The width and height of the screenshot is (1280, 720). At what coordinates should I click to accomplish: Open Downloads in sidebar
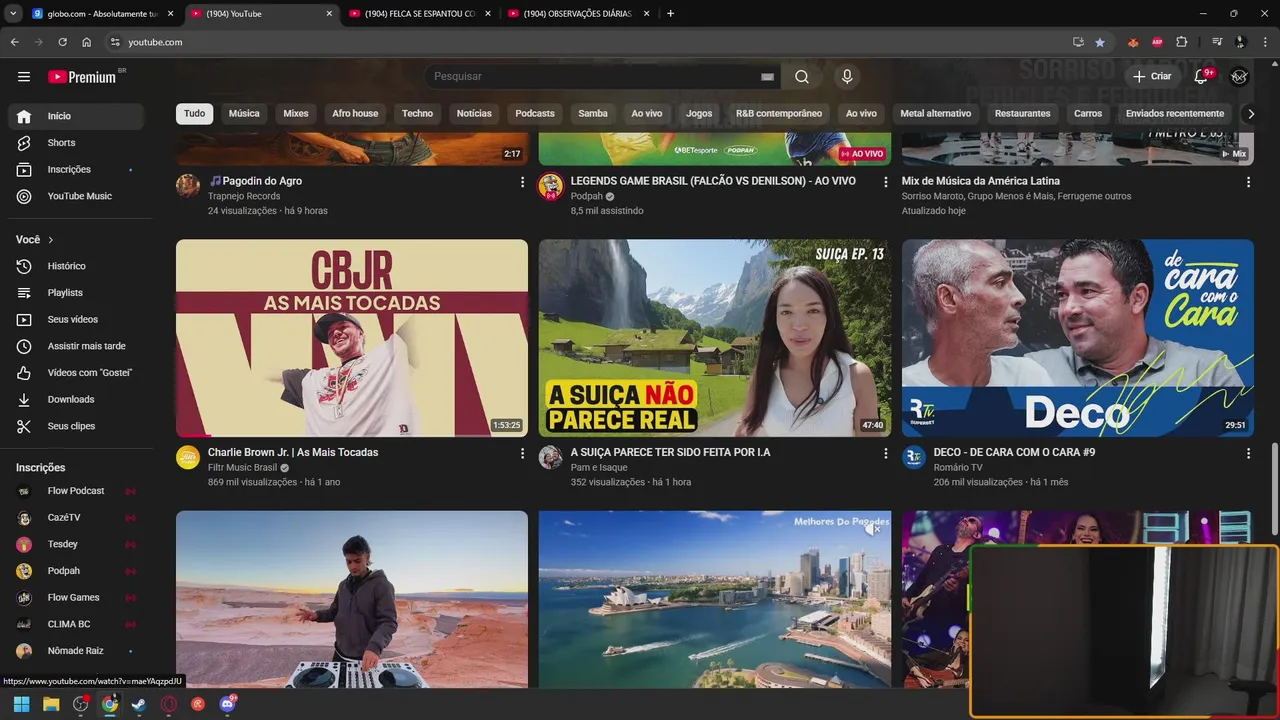[x=76, y=399]
